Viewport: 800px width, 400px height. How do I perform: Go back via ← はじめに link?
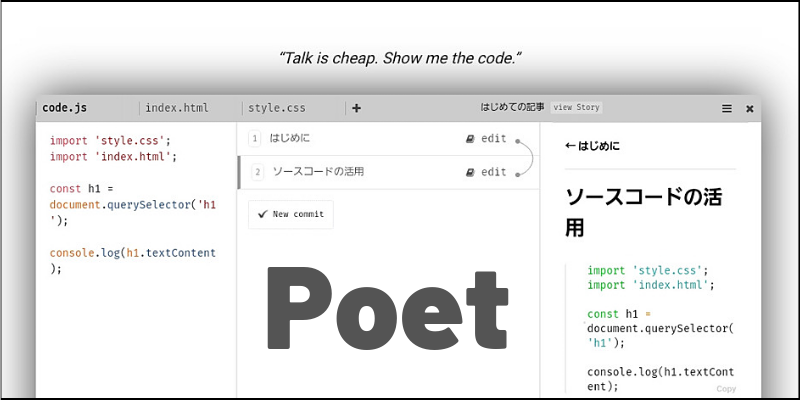[593, 146]
